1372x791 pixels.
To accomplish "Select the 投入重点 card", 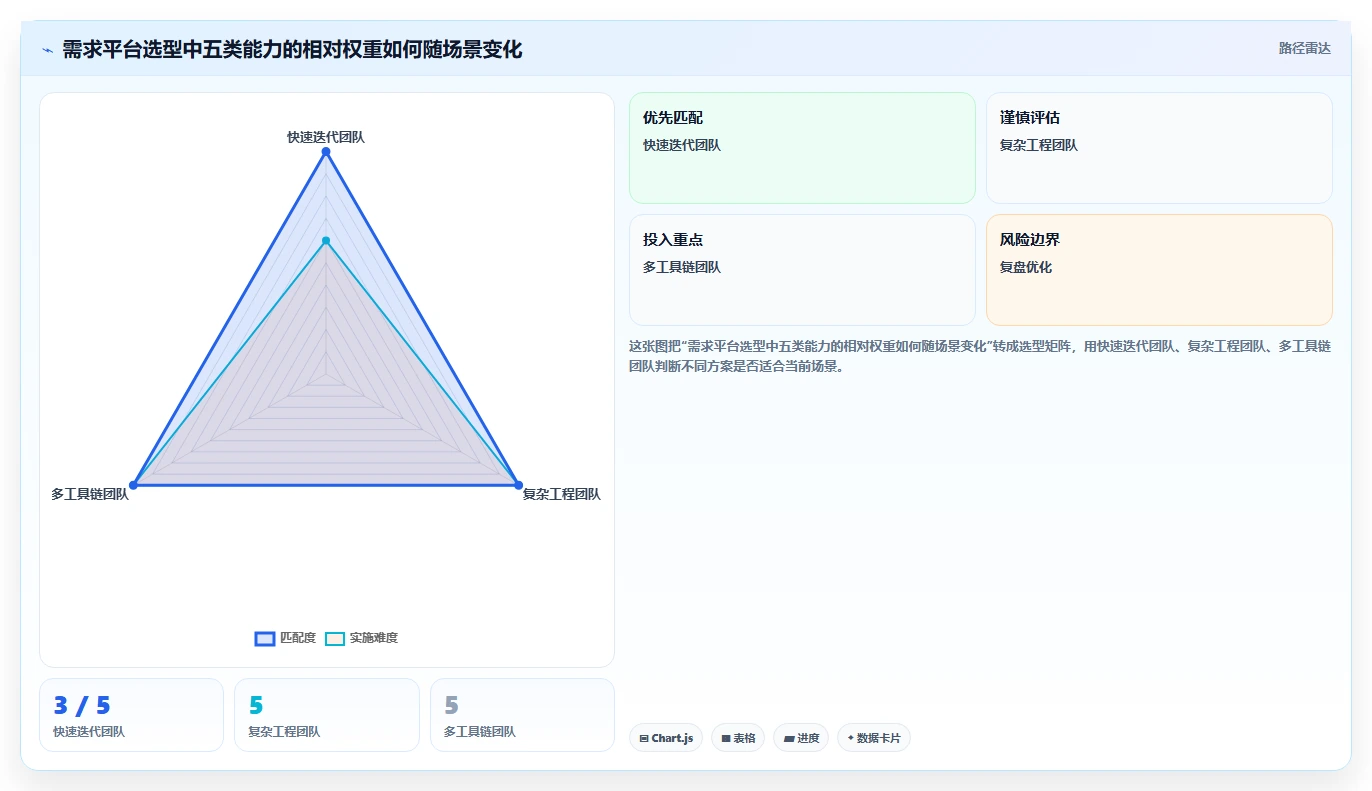I will pyautogui.click(x=802, y=270).
